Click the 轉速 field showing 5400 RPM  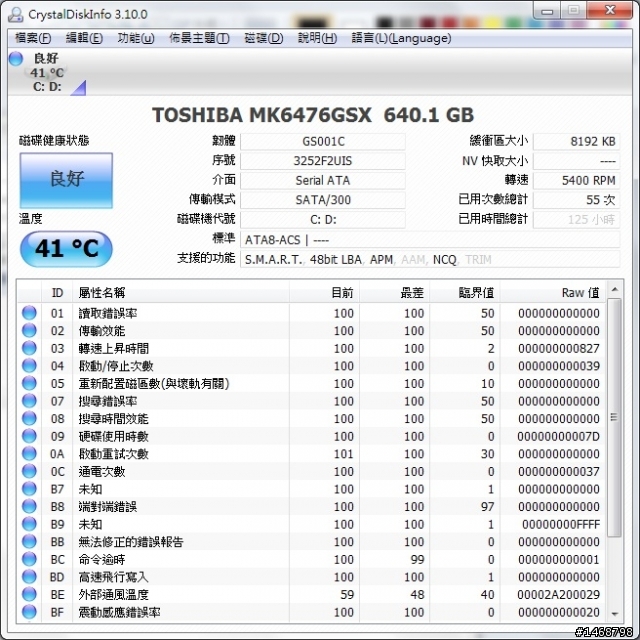576,180
